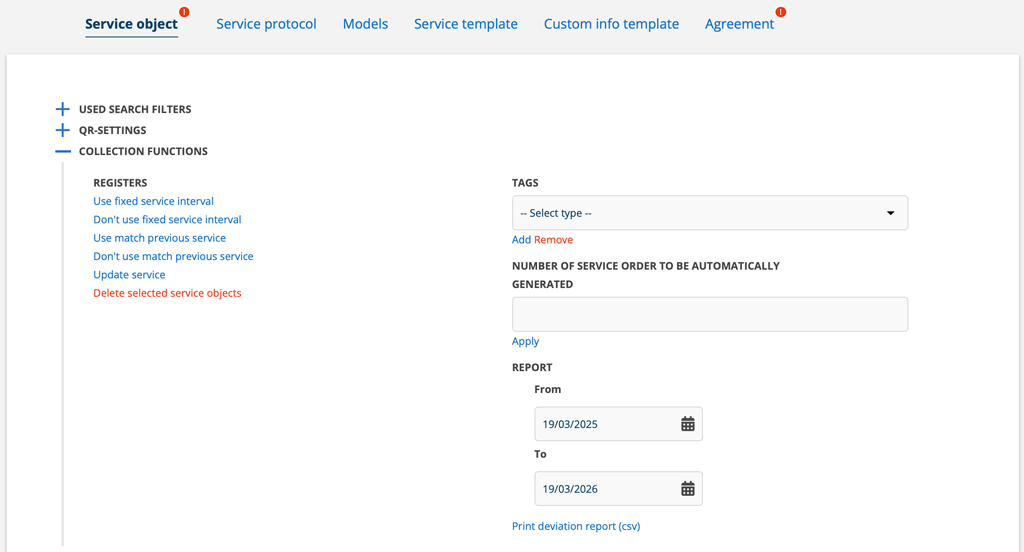Screen dimensions: 1024x552
Task: Click alert badge on Service object tab
Action: (185, 12)
